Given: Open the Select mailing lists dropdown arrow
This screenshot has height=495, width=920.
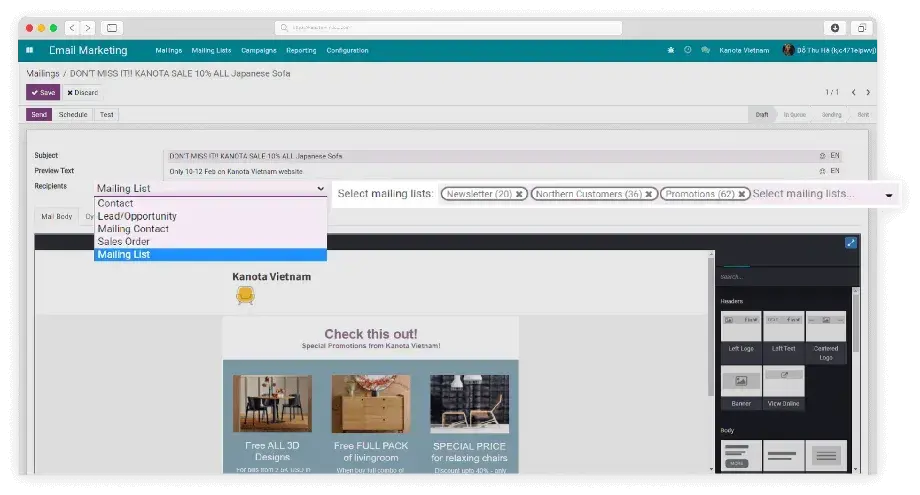Looking at the screenshot, I should coord(889,195).
